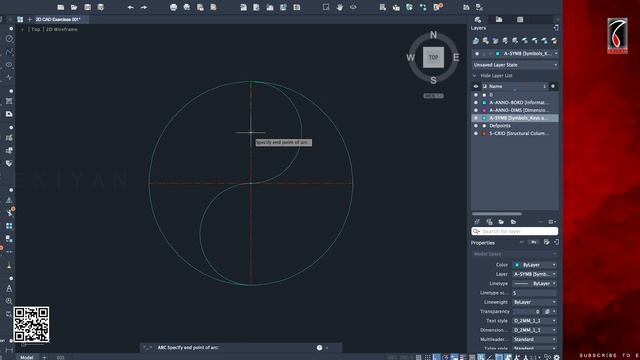Click the E compass direction on ViewCube
This screenshot has height=360, width=640.
456,58
